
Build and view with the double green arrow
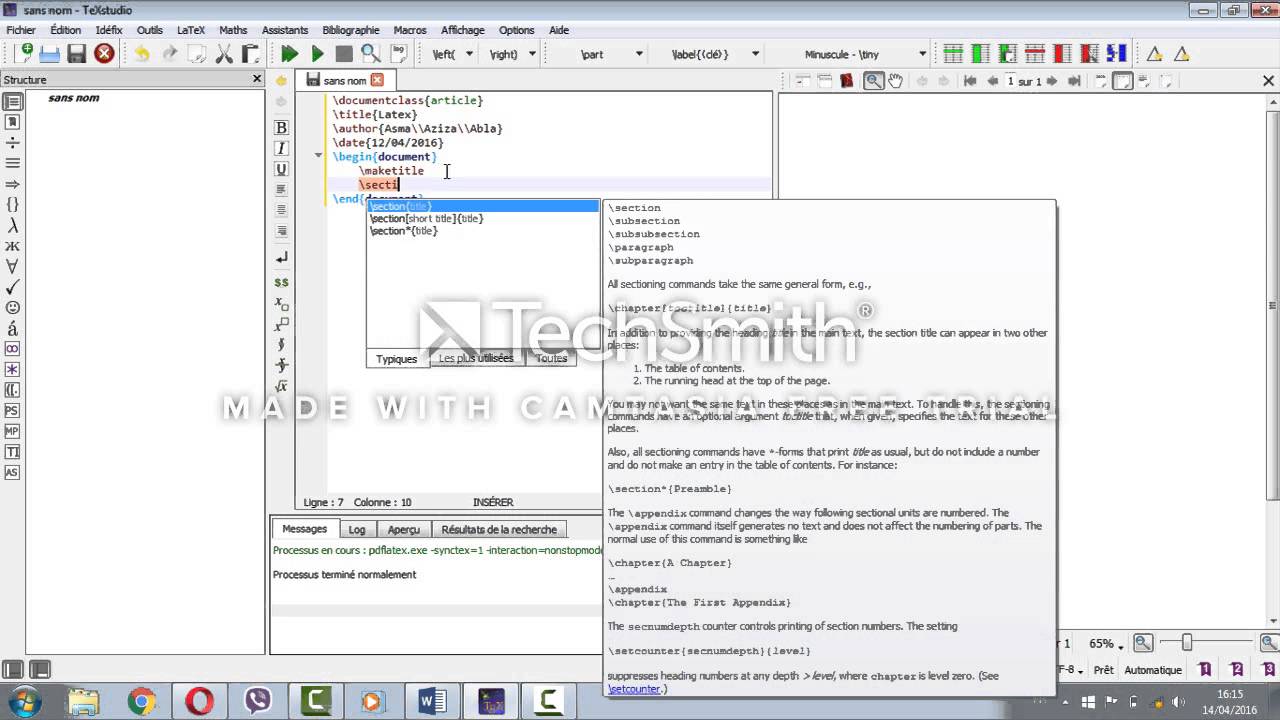(x=289, y=54)
